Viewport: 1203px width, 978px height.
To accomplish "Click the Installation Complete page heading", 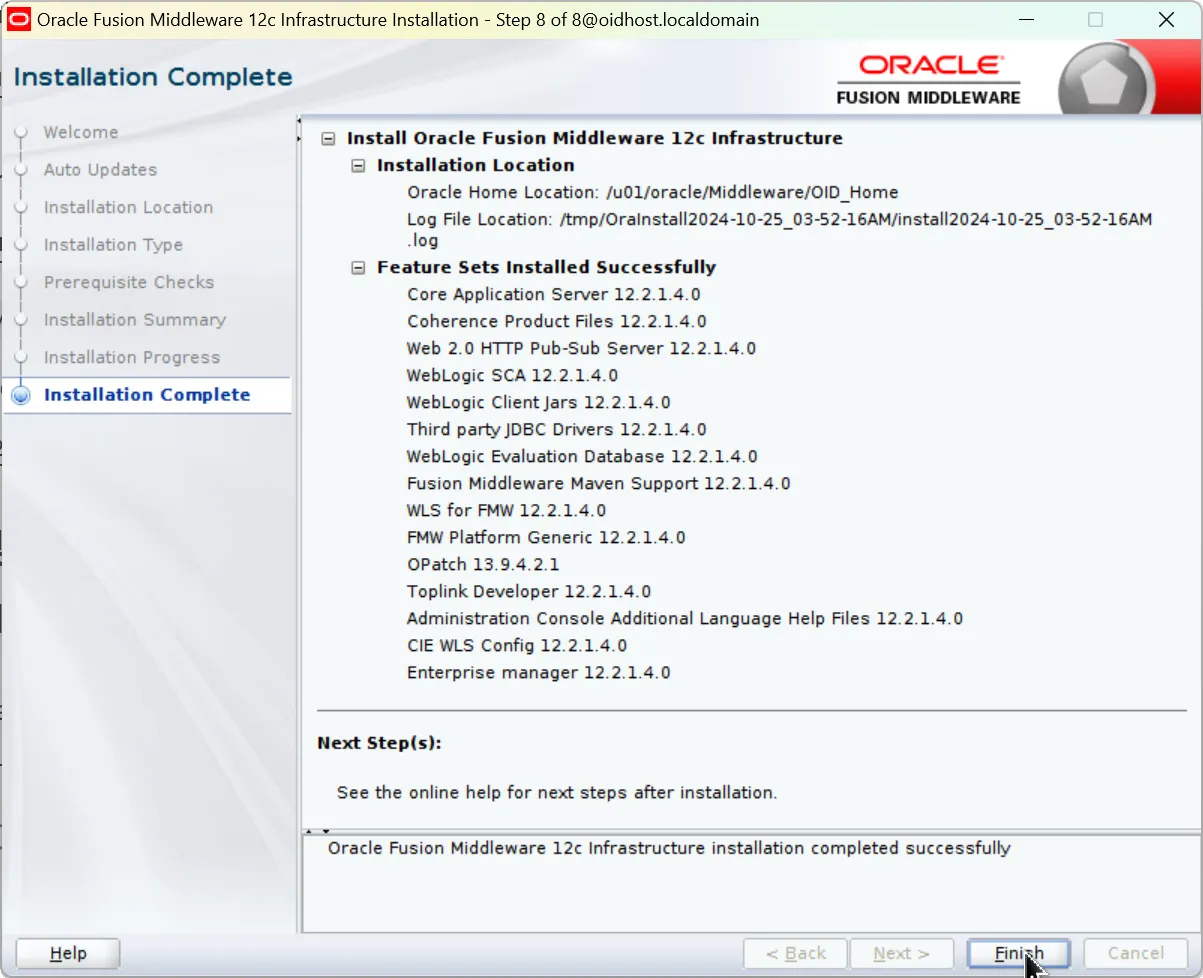I will (153, 78).
